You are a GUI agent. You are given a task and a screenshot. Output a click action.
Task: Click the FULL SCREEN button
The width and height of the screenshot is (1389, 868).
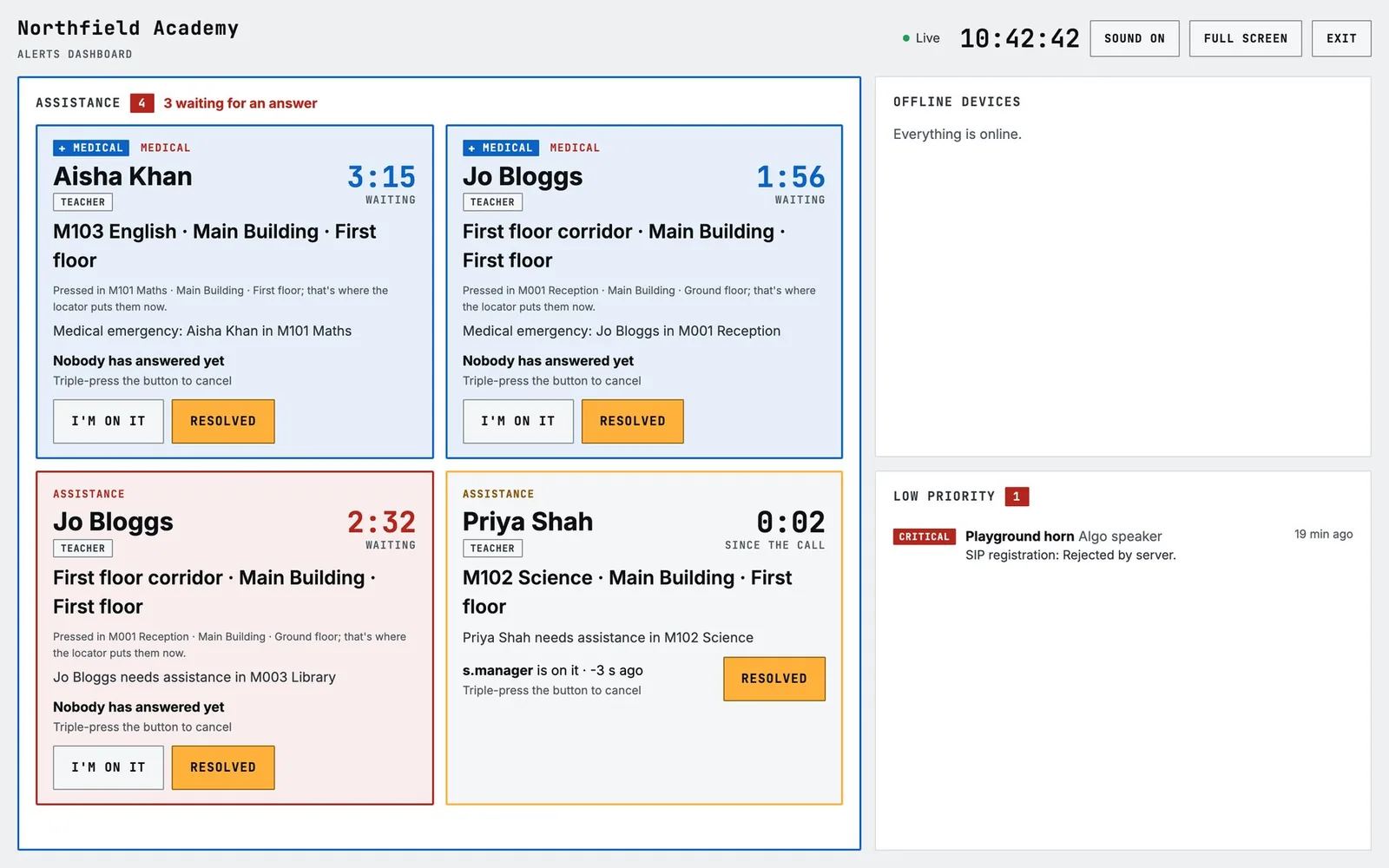coord(1245,38)
